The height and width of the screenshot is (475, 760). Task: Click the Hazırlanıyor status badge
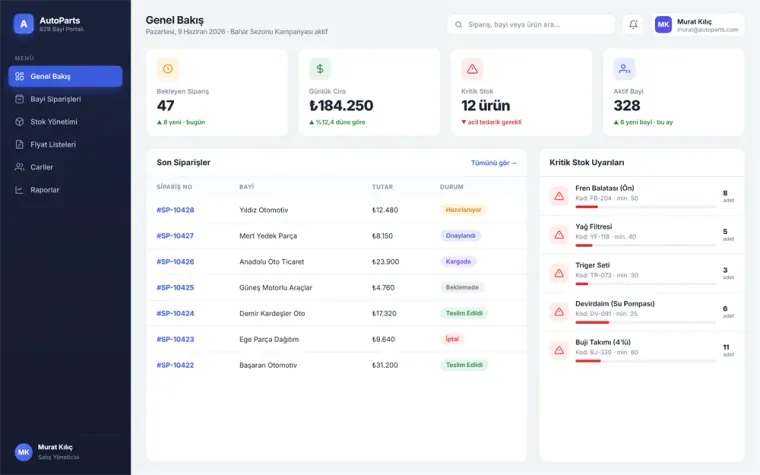463,210
